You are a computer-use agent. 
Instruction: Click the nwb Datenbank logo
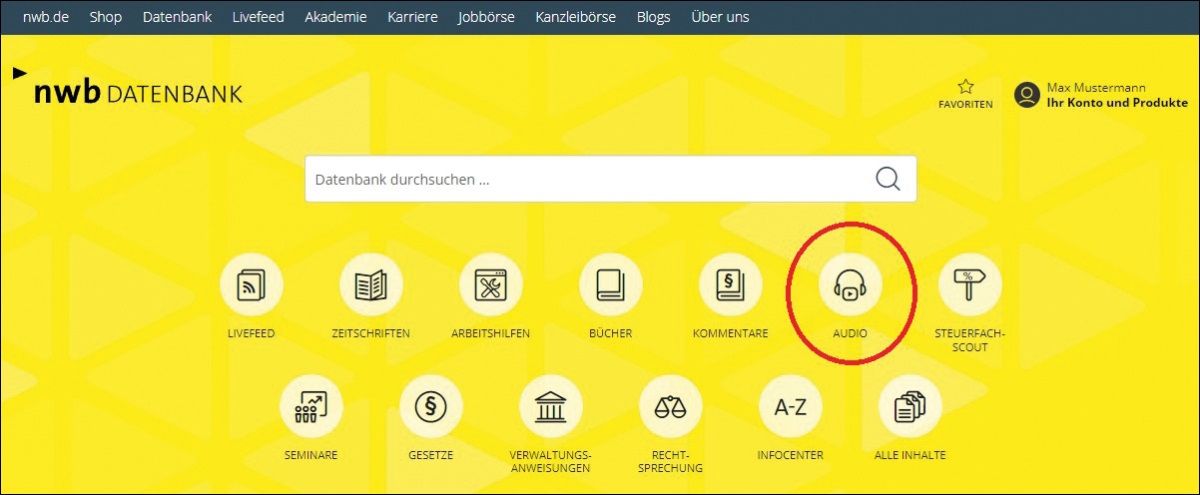coord(130,93)
